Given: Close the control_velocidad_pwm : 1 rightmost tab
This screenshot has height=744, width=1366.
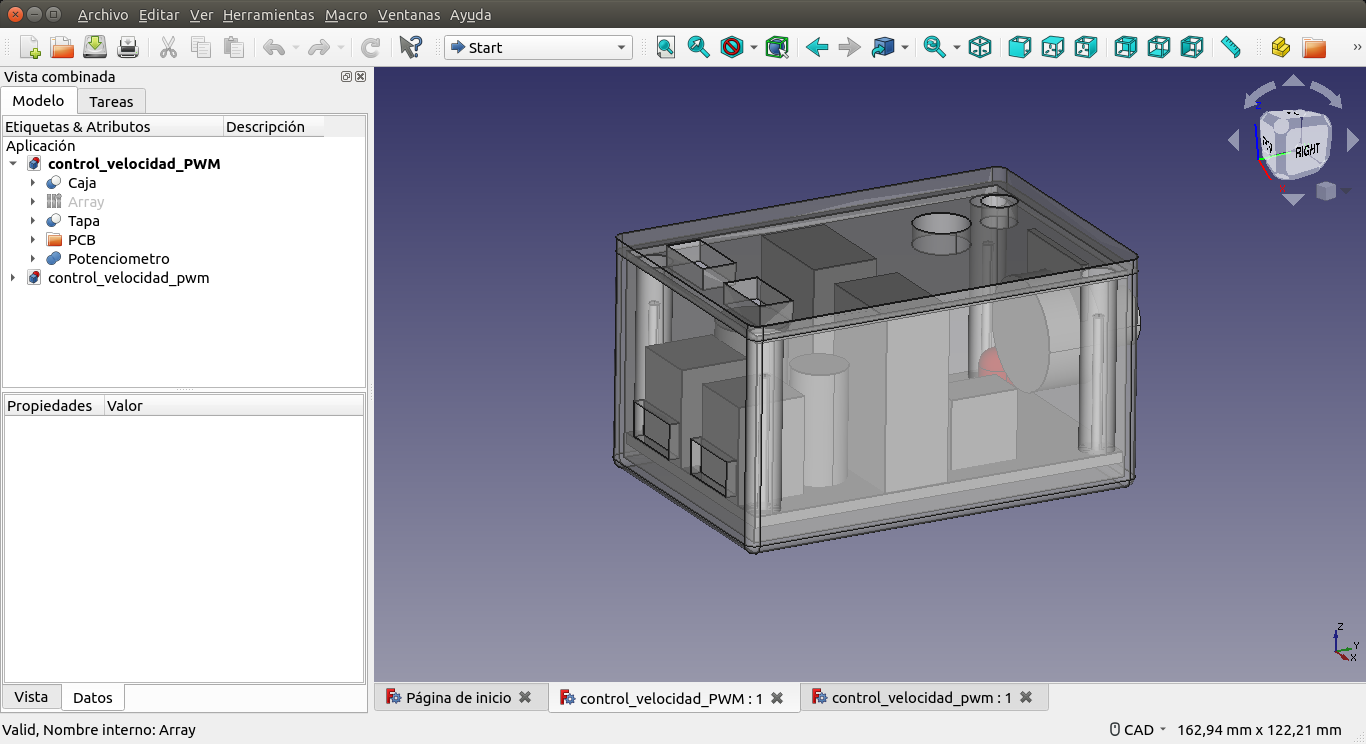Looking at the screenshot, I should point(1026,698).
